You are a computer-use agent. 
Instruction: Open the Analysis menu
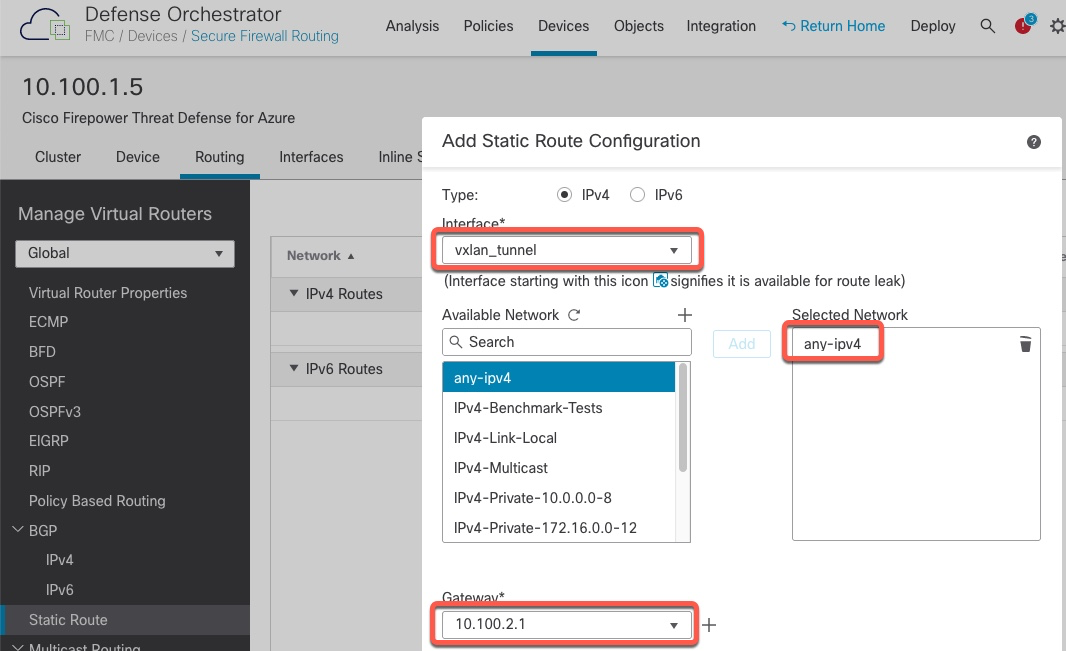pyautogui.click(x=412, y=26)
